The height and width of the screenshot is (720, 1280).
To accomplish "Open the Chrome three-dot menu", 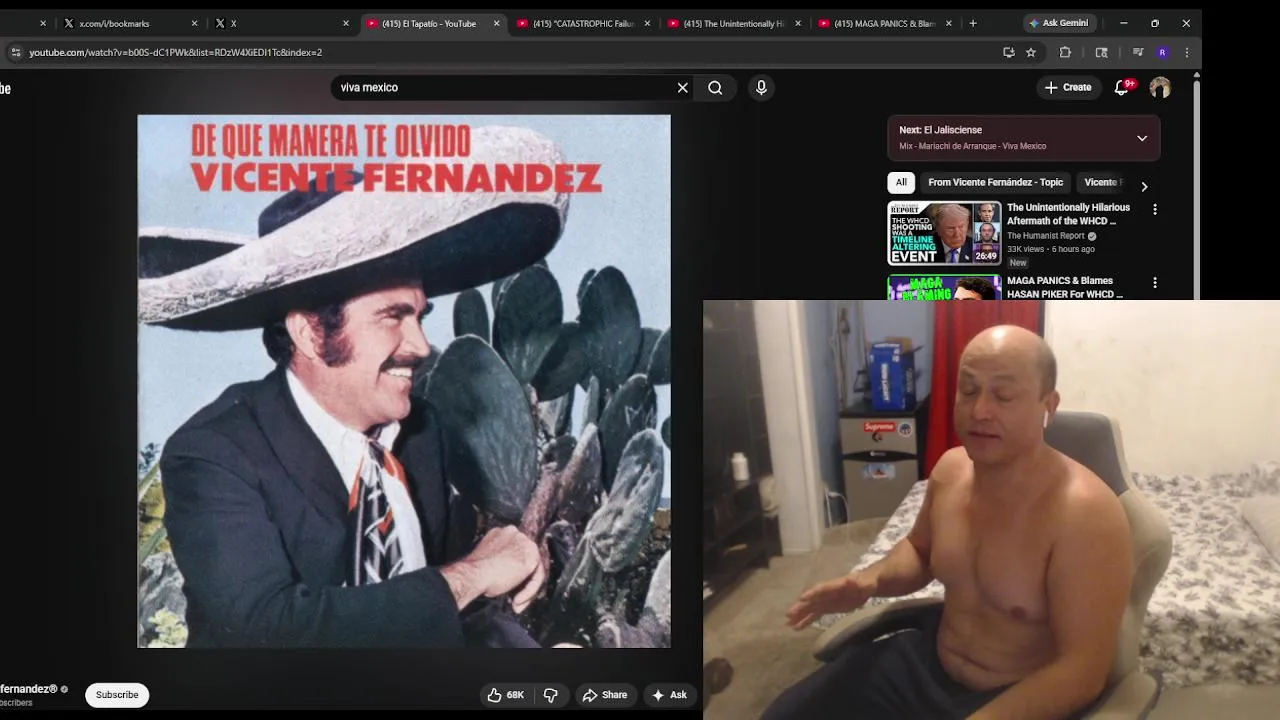I will click(x=1187, y=52).
